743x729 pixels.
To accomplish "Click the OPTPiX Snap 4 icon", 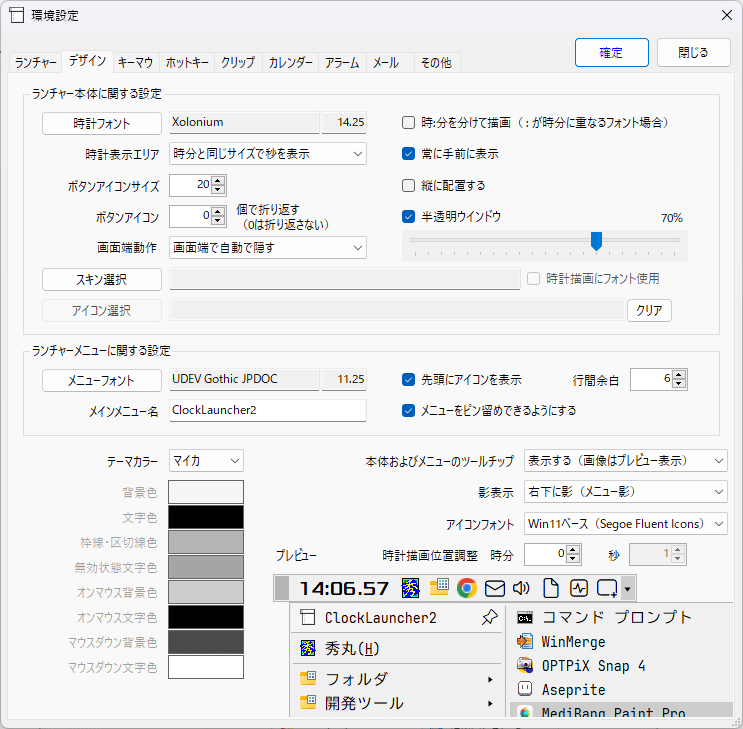I will 525,665.
